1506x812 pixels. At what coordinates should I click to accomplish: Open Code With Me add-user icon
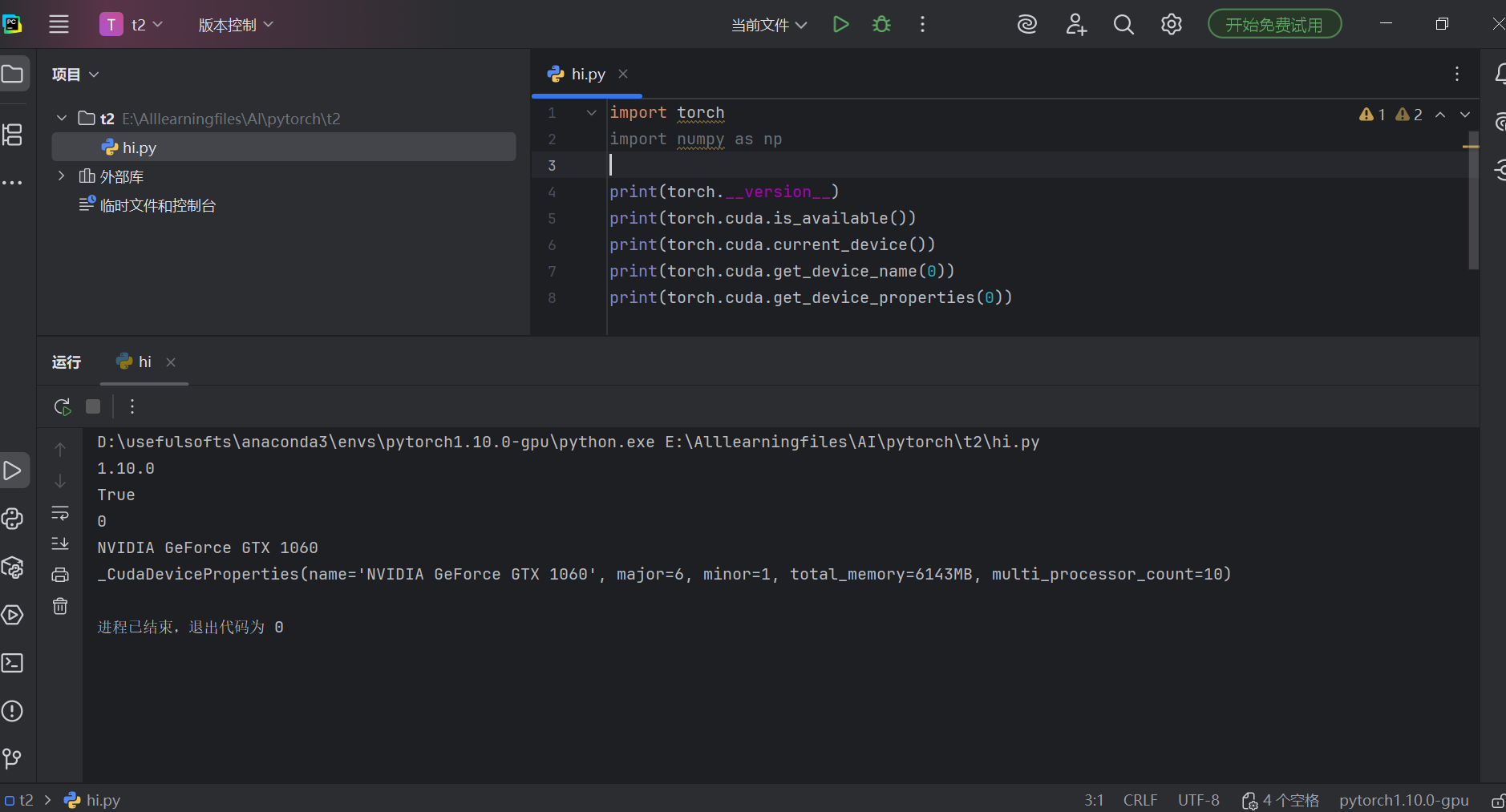coord(1075,24)
